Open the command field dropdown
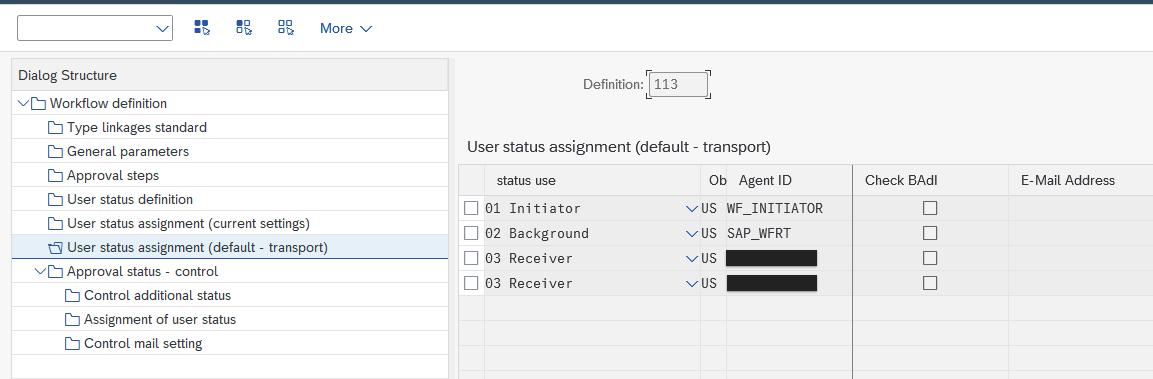The width and height of the screenshot is (1153, 379). click(163, 29)
